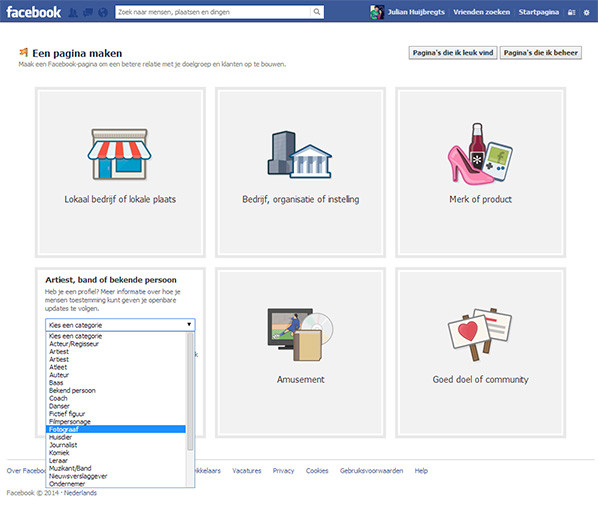
Task: Select the Amusement category tile
Action: click(301, 353)
